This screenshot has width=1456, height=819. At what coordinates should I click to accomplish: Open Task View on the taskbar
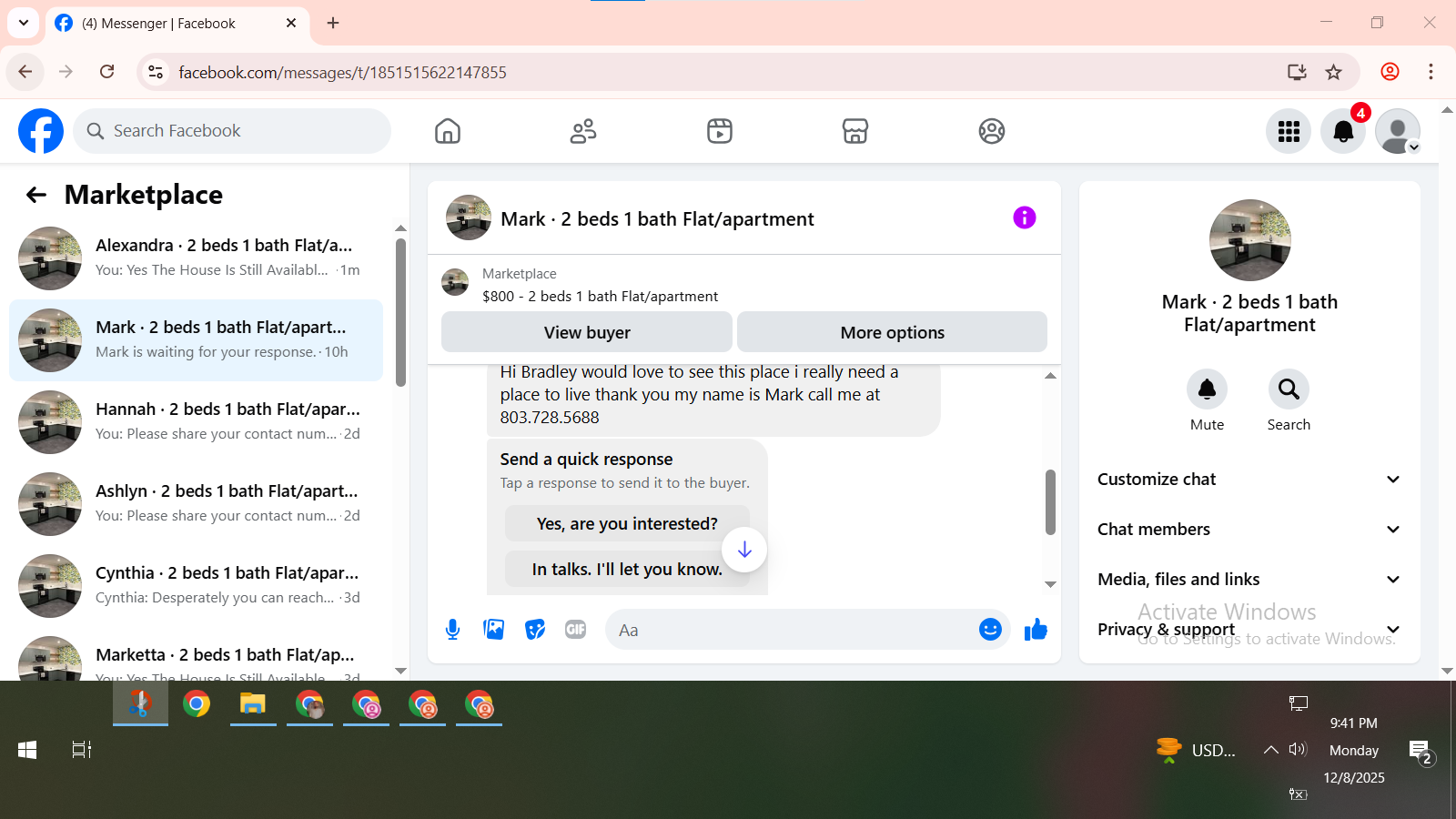(82, 750)
